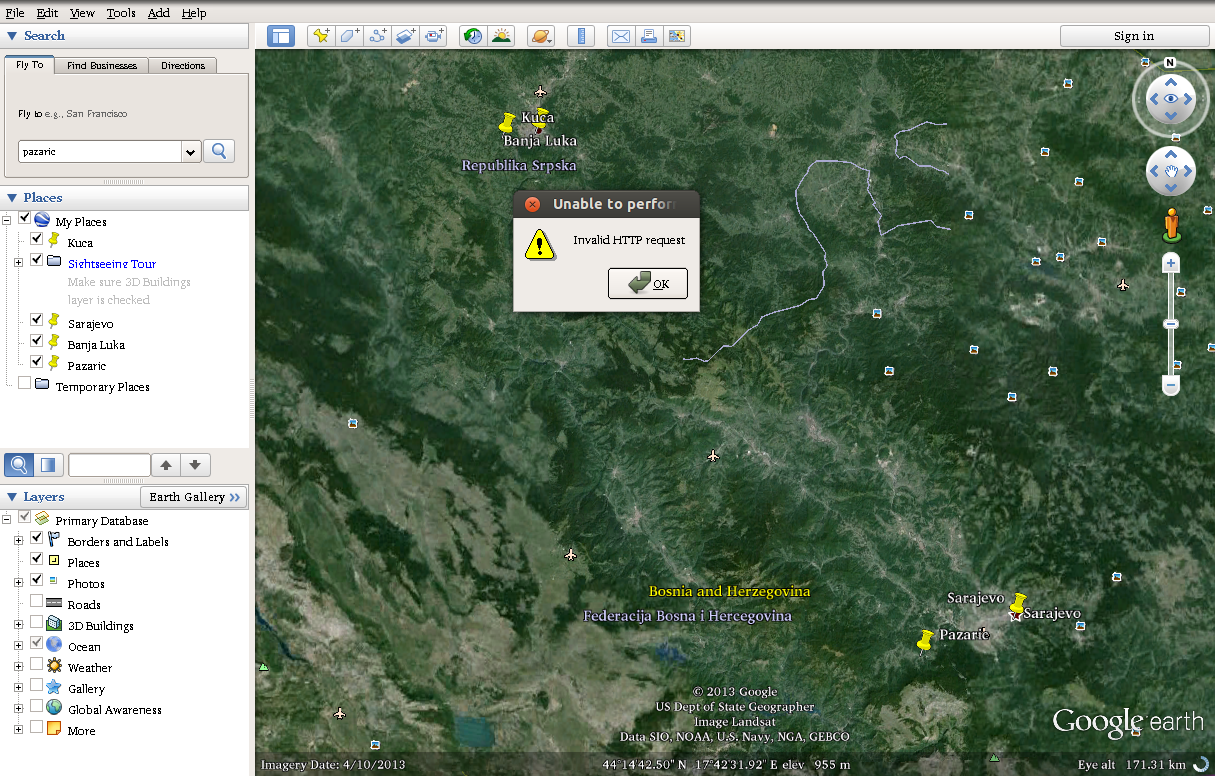Open the Help menu
The image size is (1215, 776).
click(194, 13)
